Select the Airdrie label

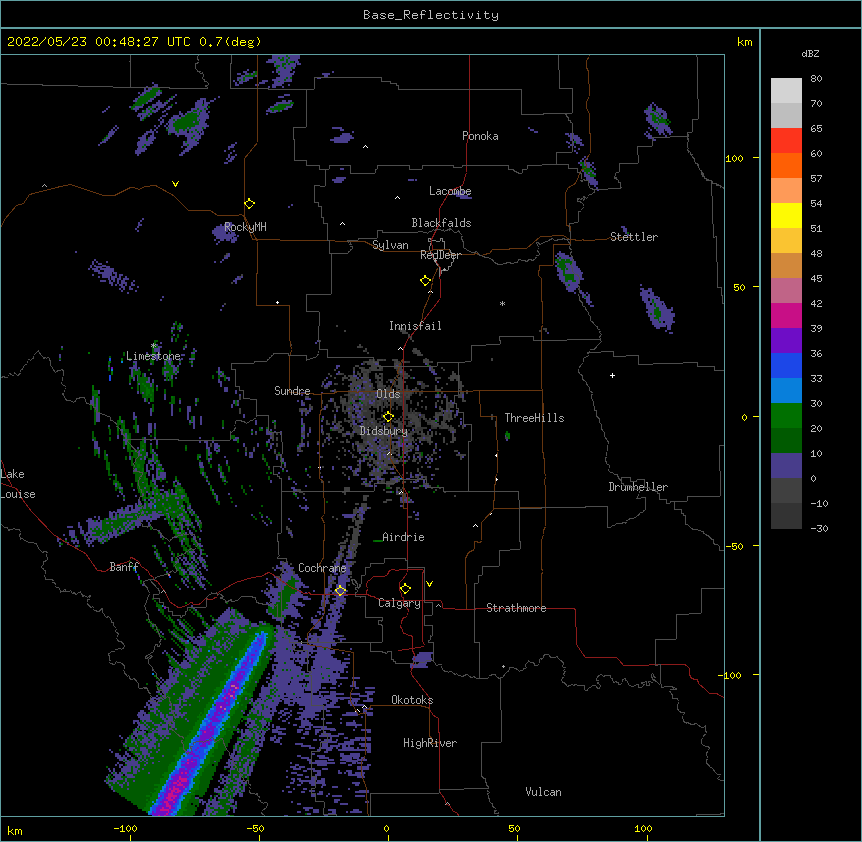click(x=404, y=537)
